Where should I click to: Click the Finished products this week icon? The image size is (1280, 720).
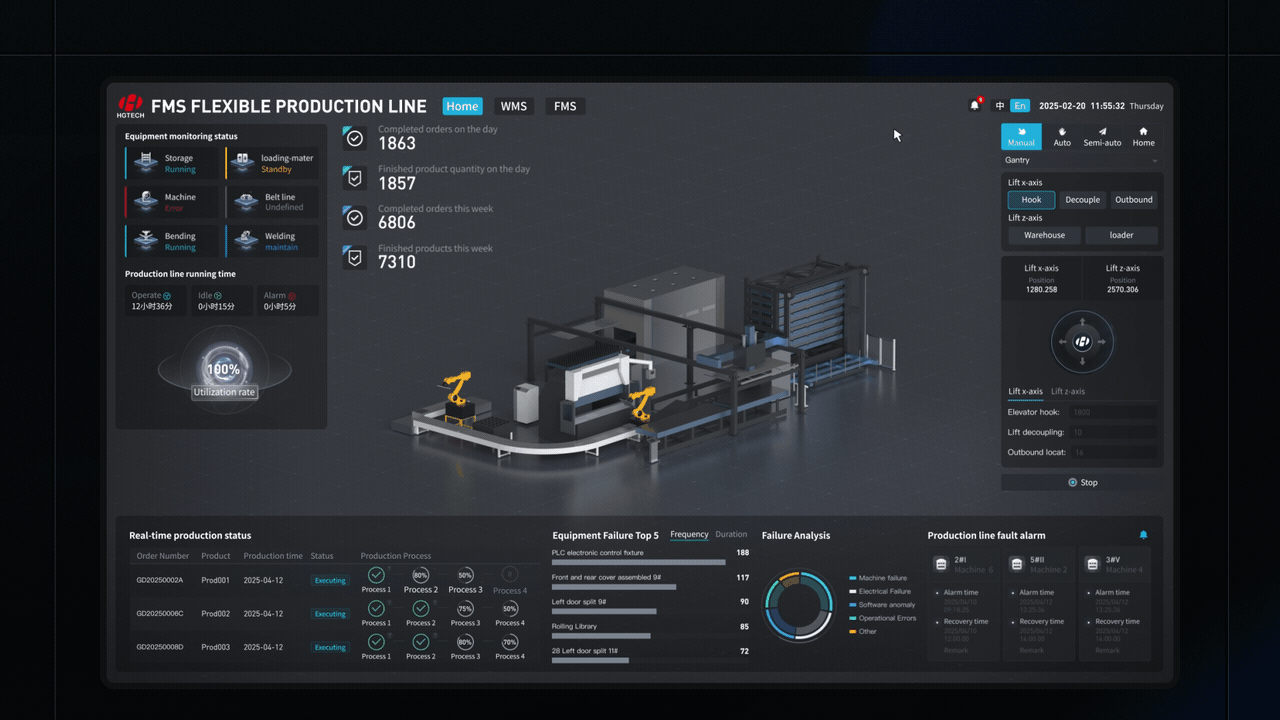point(354,257)
